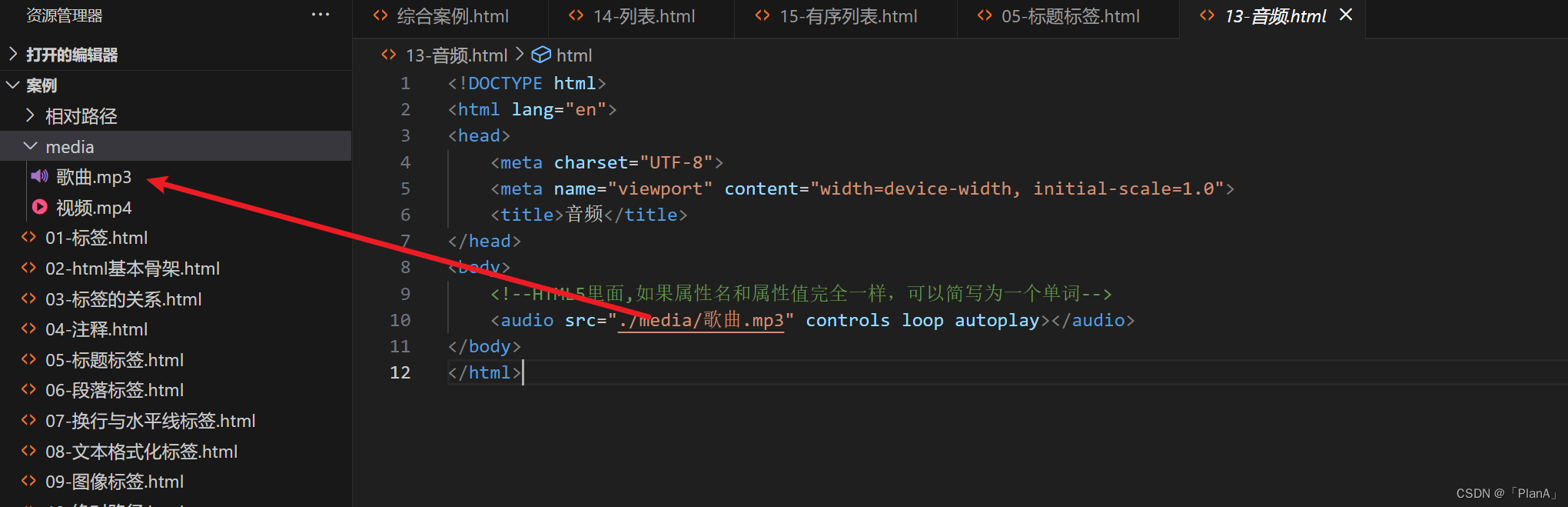Click the HTML icon of 09-图像标签.html
Viewport: 1568px width, 507px height.
tap(28, 482)
